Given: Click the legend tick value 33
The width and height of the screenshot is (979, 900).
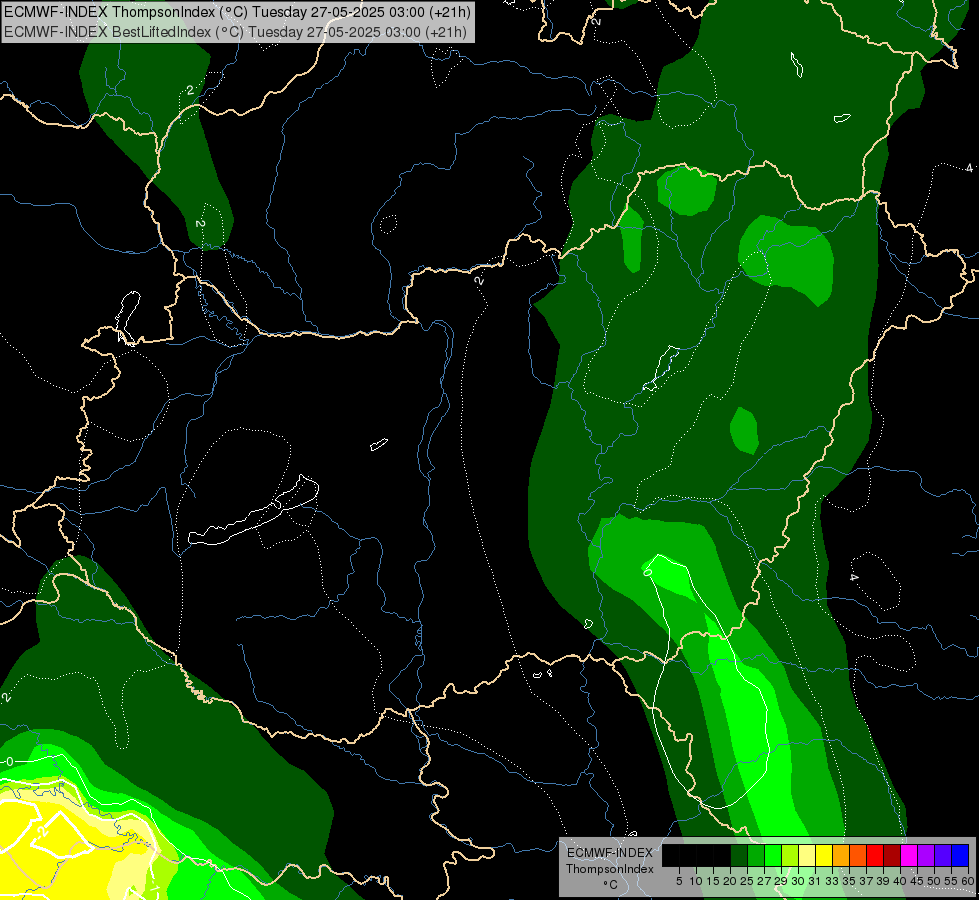Looking at the screenshot, I should coord(832,881).
